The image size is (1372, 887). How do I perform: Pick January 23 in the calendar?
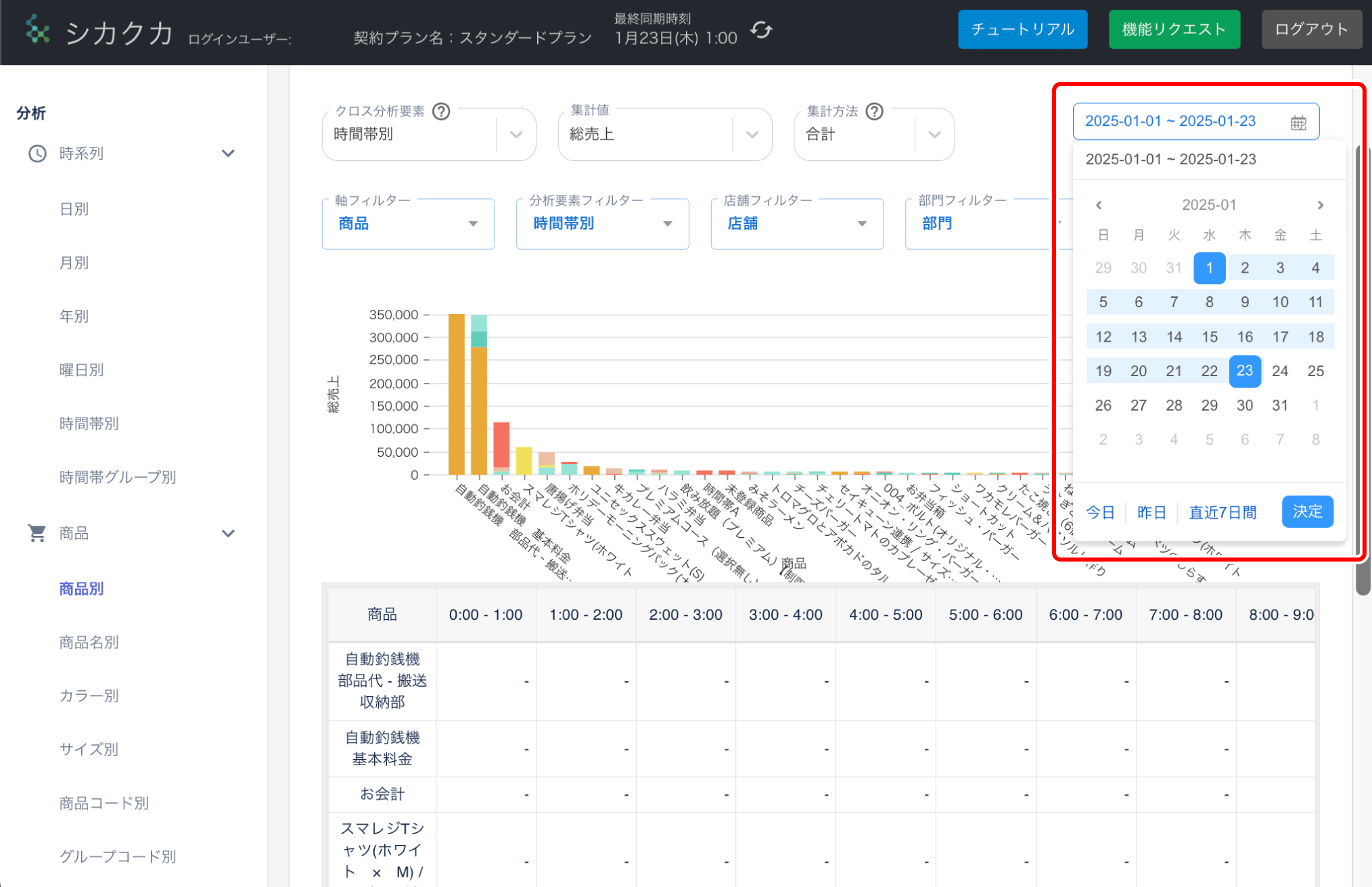click(x=1244, y=371)
